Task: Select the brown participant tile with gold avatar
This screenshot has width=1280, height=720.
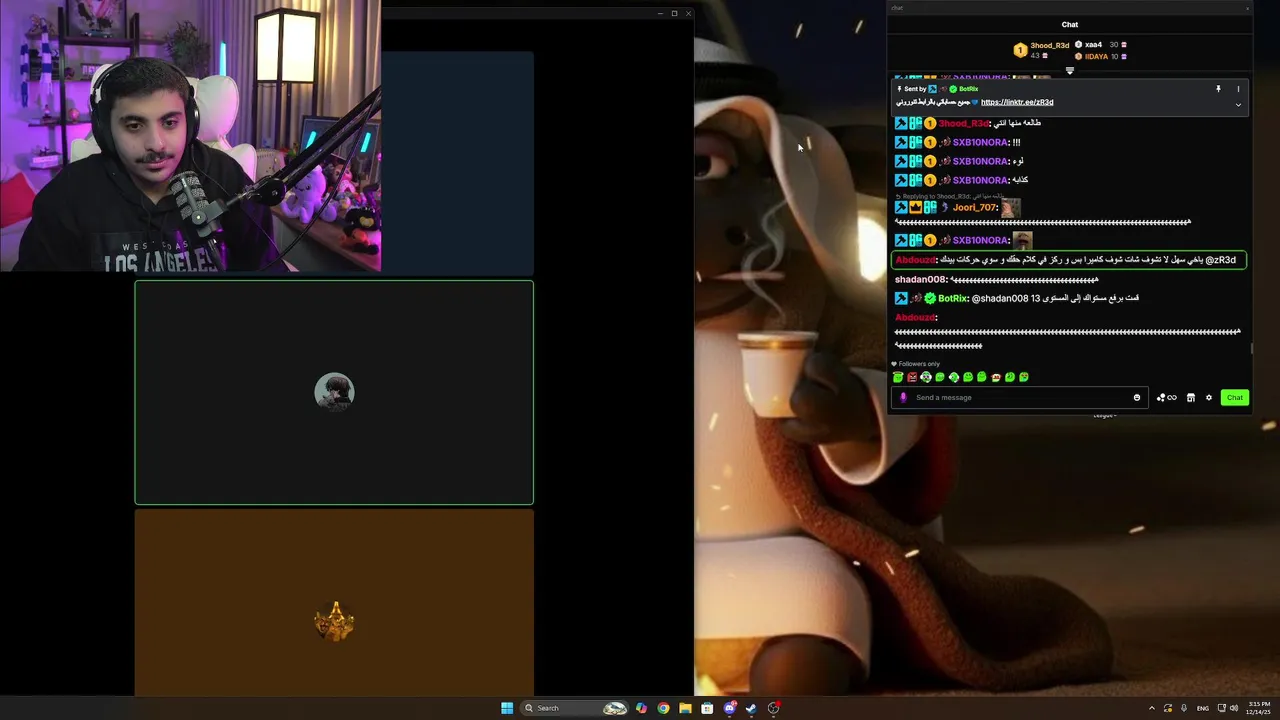Action: pyautogui.click(x=334, y=602)
